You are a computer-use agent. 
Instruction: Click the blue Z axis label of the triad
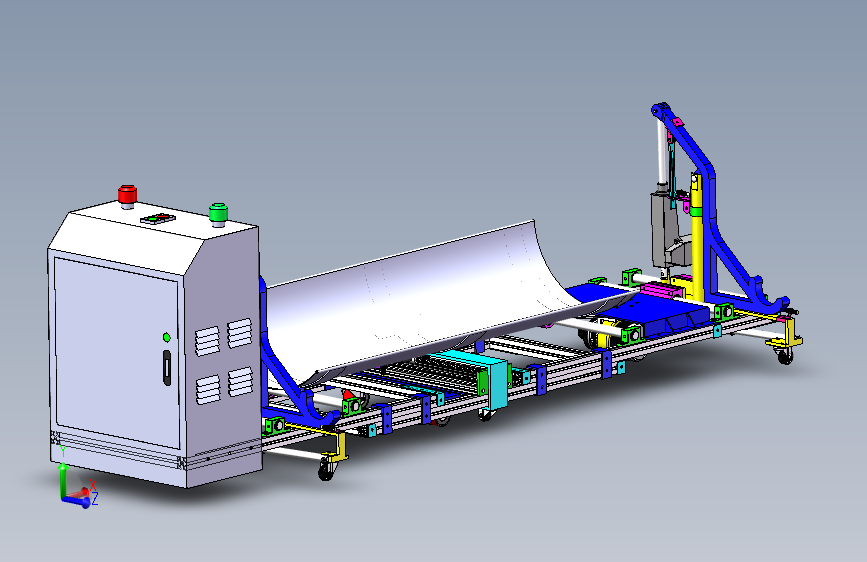[x=95, y=500]
